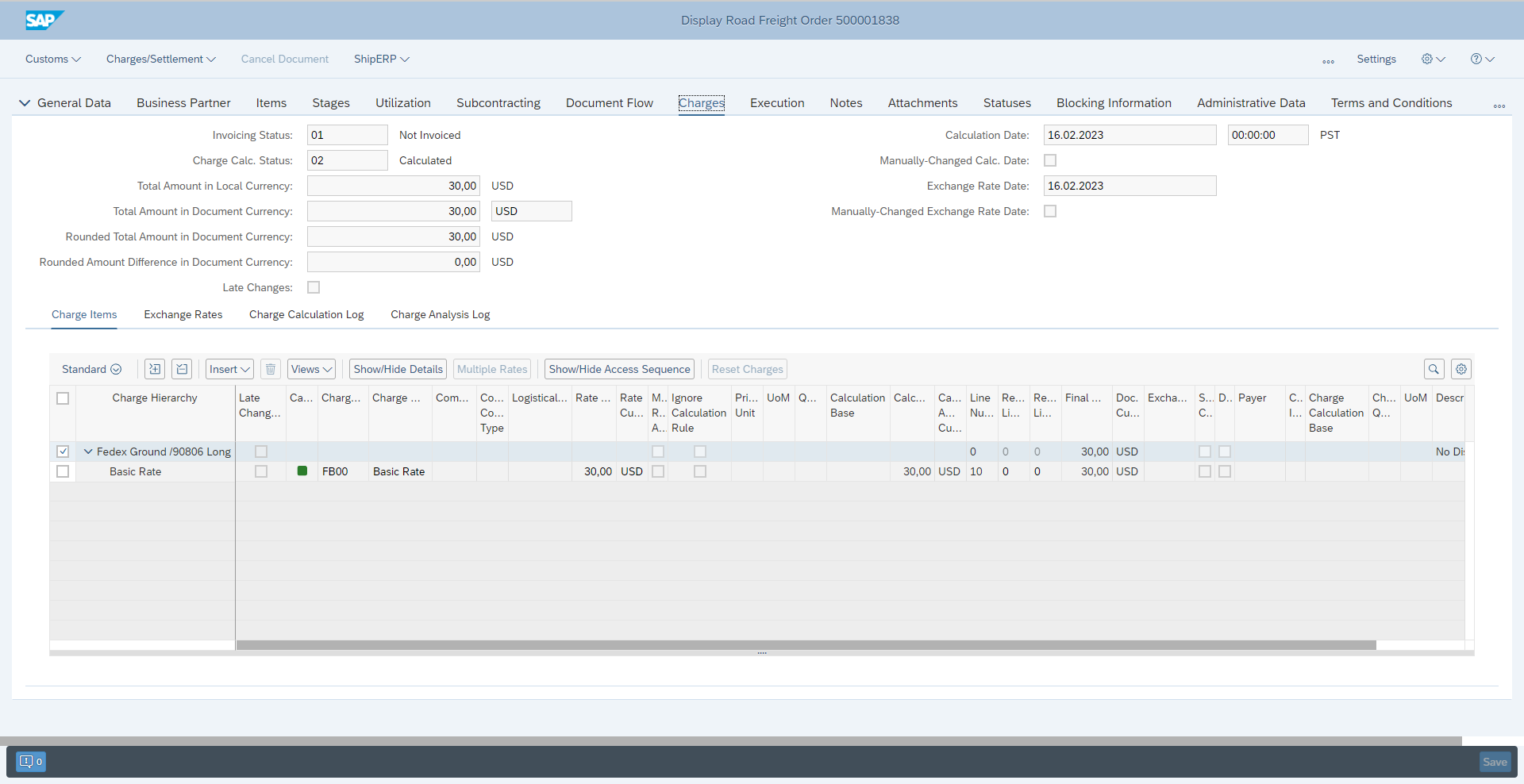Image resolution: width=1524 pixels, height=784 pixels.
Task: Collapse the header chevron beside General Data
Action: click(25, 103)
